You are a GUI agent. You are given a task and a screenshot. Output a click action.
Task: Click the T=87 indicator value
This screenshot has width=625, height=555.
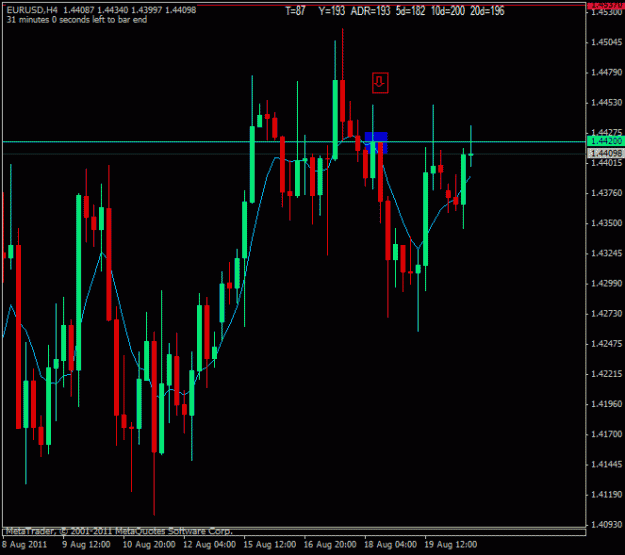coord(295,11)
